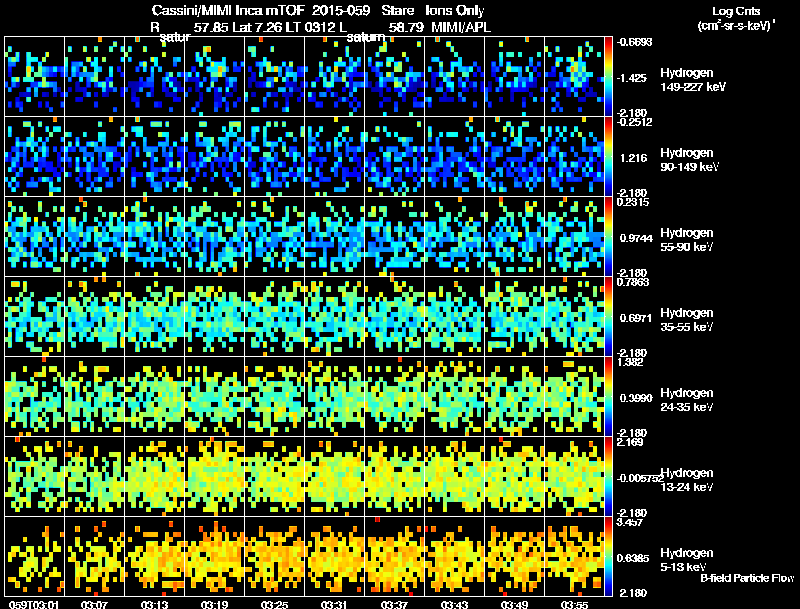Select the 'Lat 7.26' header value
Image resolution: width=800 pixels, height=609 pixels.
255,28
